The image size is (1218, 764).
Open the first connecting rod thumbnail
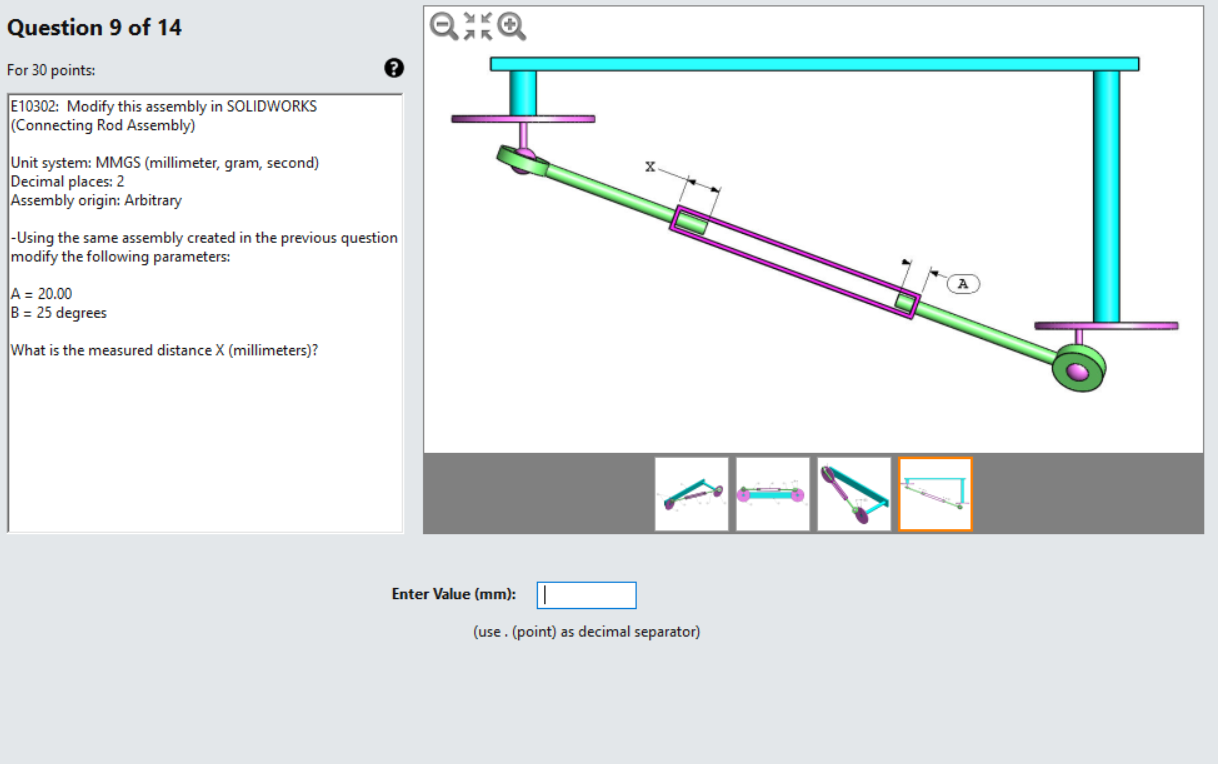point(691,493)
